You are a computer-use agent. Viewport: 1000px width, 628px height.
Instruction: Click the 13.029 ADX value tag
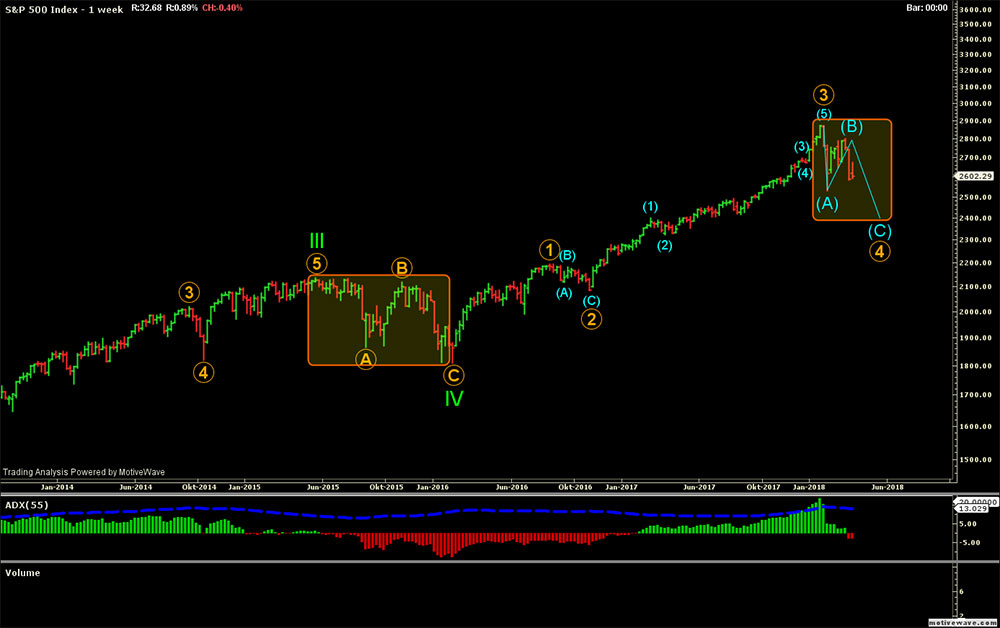[x=975, y=509]
